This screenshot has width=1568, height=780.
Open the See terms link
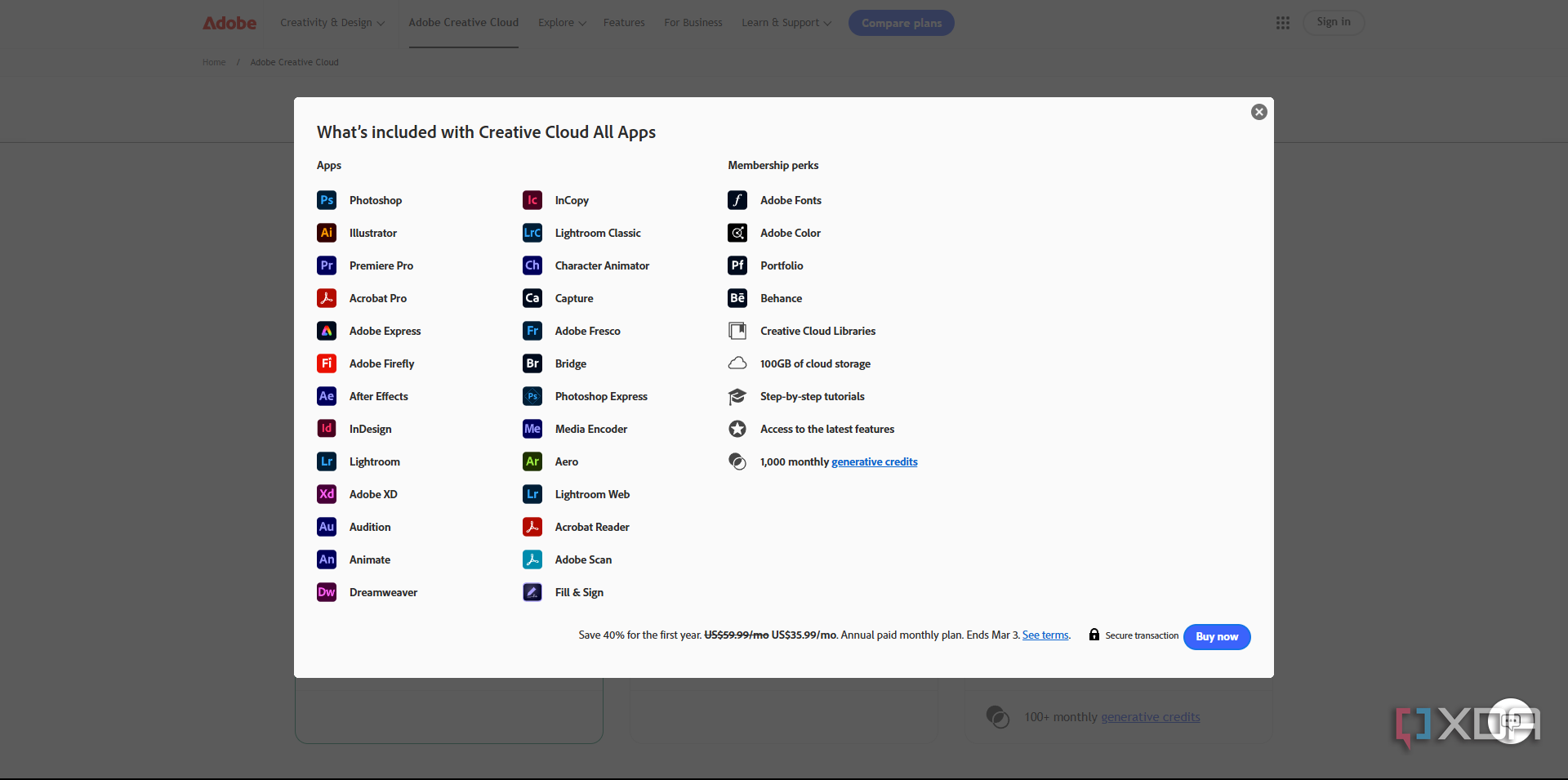coord(1045,635)
